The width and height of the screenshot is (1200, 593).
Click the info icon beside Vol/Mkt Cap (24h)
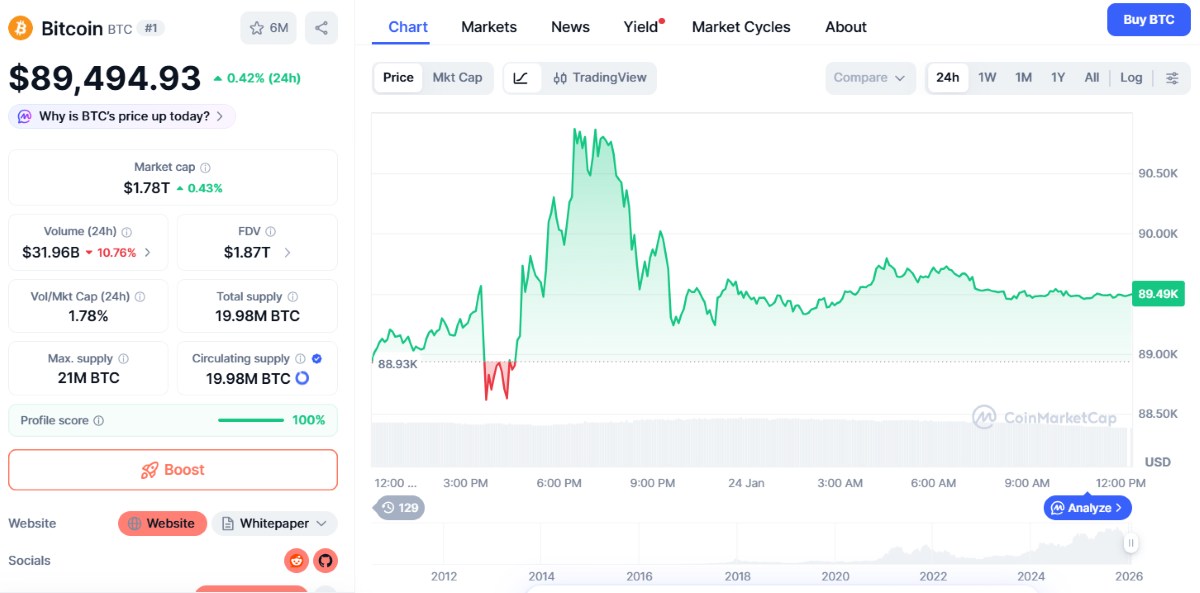140,297
